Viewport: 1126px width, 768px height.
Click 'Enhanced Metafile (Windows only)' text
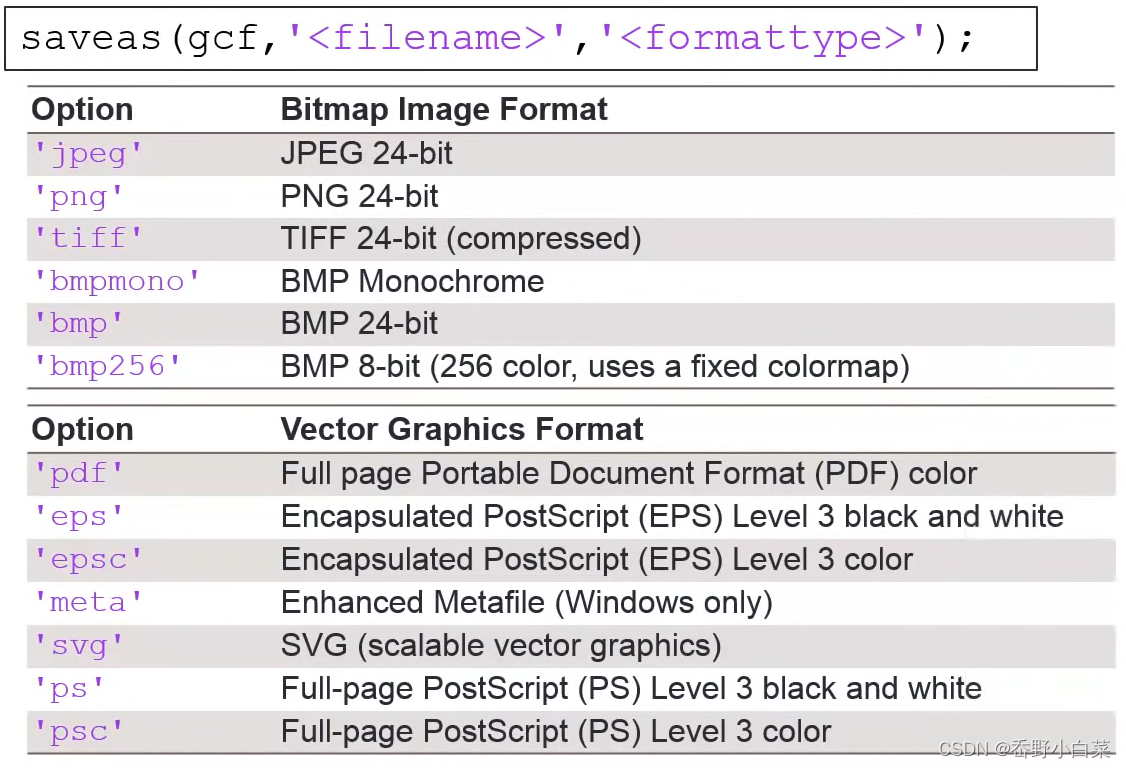click(x=527, y=603)
